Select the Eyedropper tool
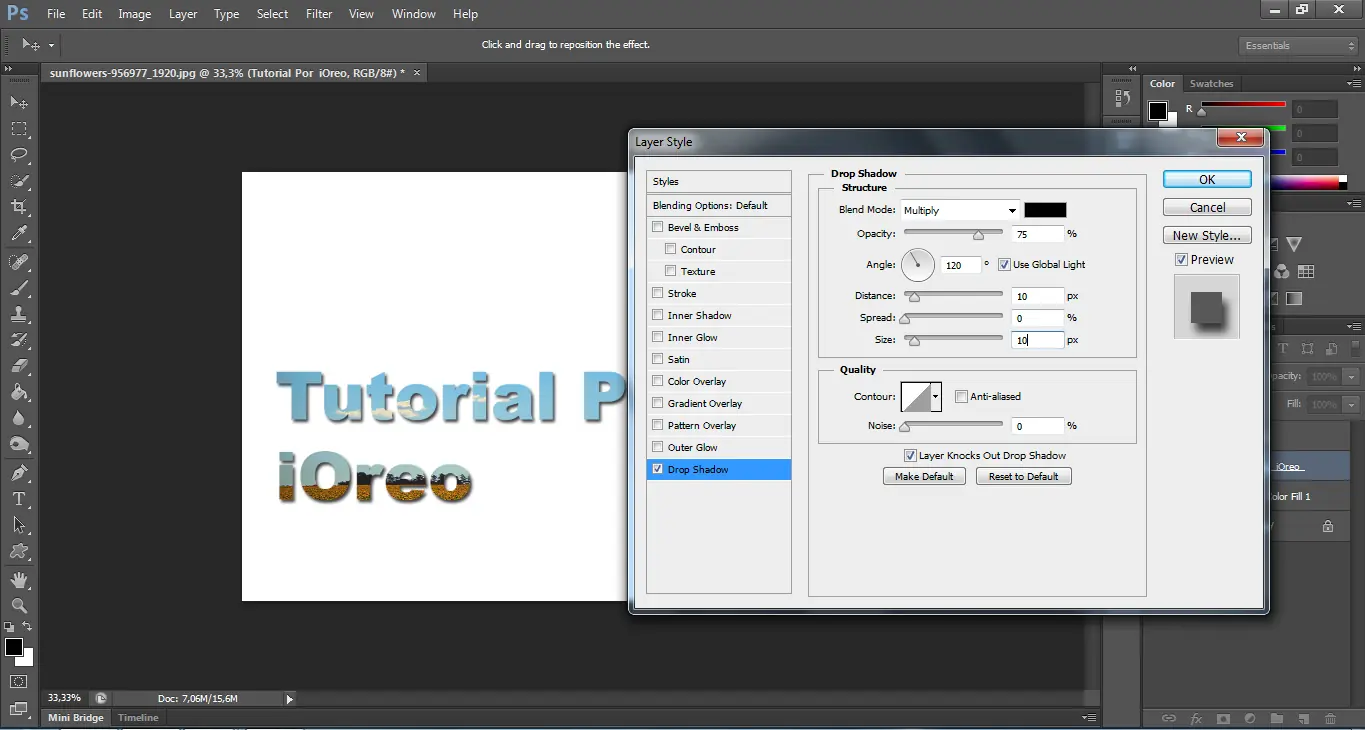1365x730 pixels. (x=19, y=233)
